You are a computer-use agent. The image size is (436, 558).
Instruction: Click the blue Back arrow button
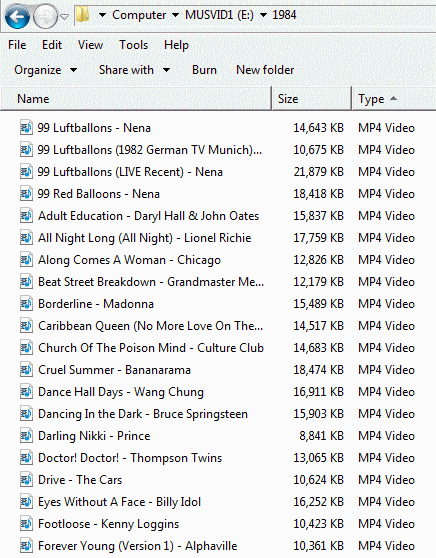[x=17, y=16]
